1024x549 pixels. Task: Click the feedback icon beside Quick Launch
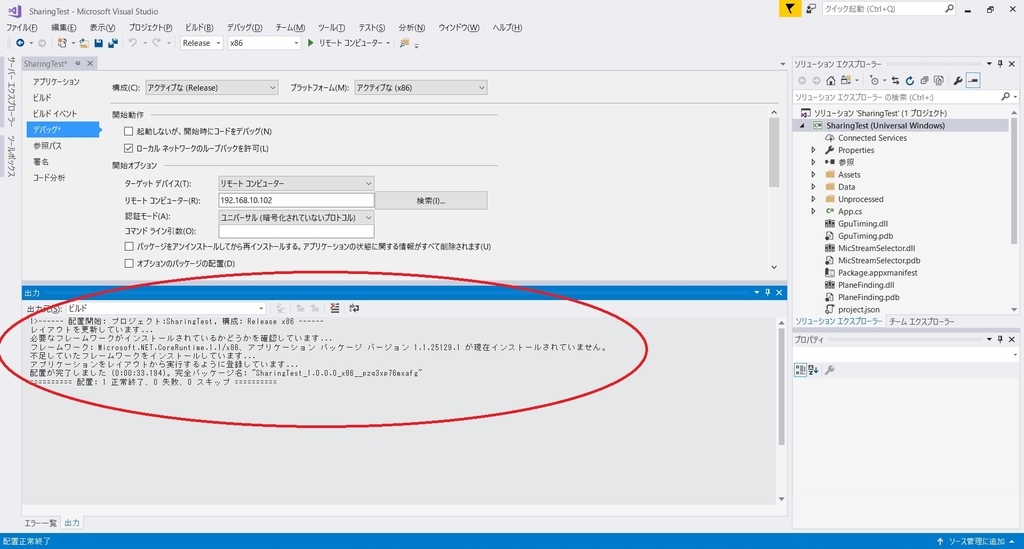810,8
